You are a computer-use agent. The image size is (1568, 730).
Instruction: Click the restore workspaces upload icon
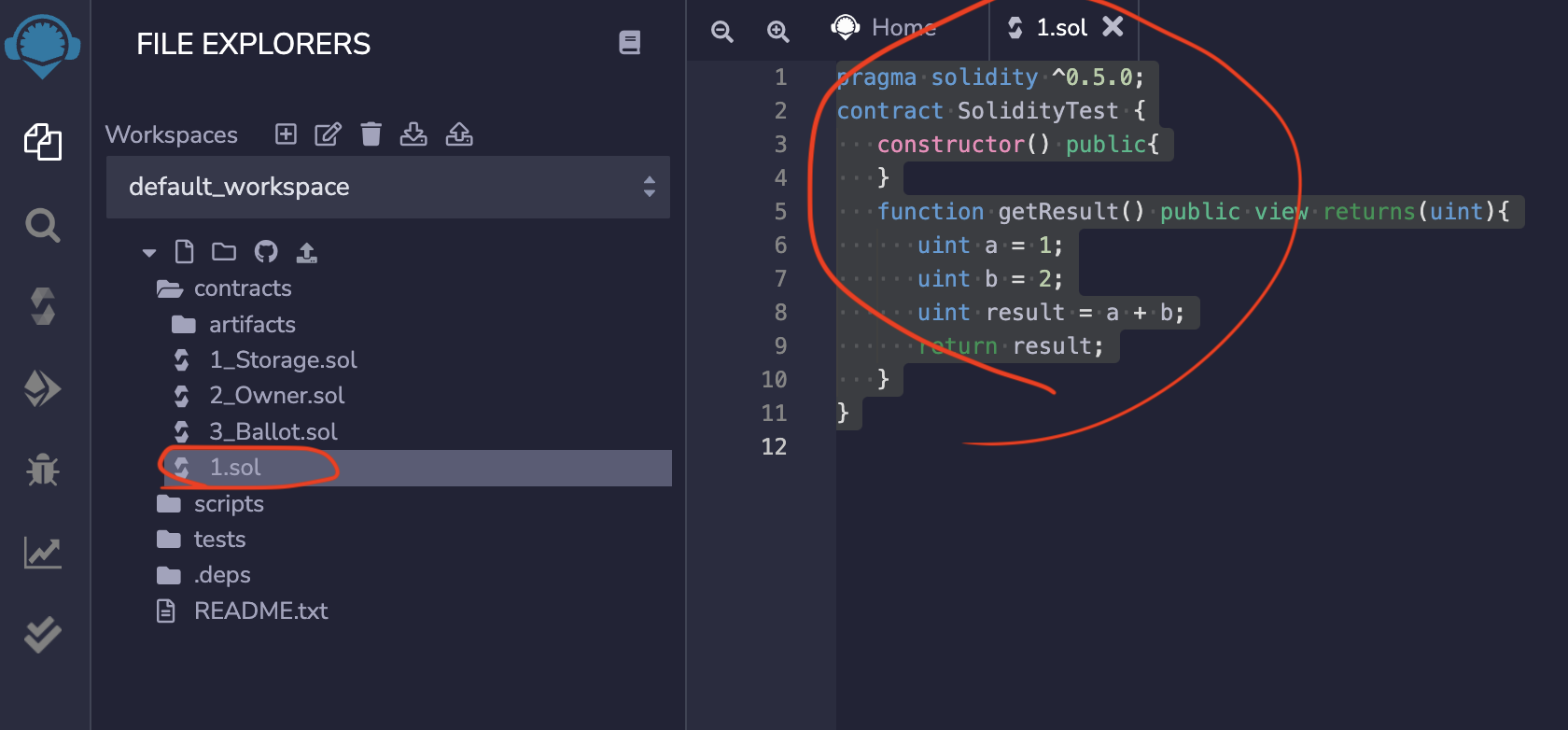459,134
